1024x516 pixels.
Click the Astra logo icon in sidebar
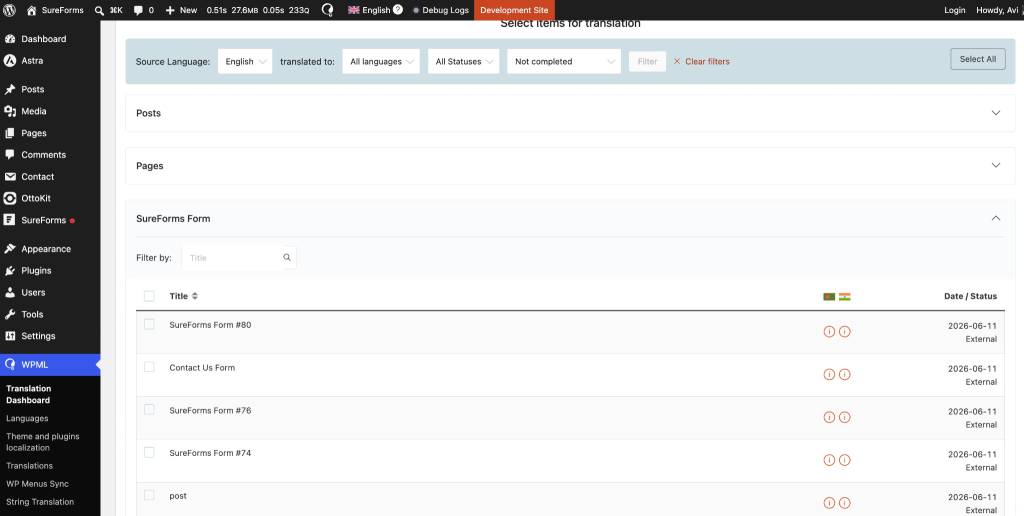coord(10,61)
